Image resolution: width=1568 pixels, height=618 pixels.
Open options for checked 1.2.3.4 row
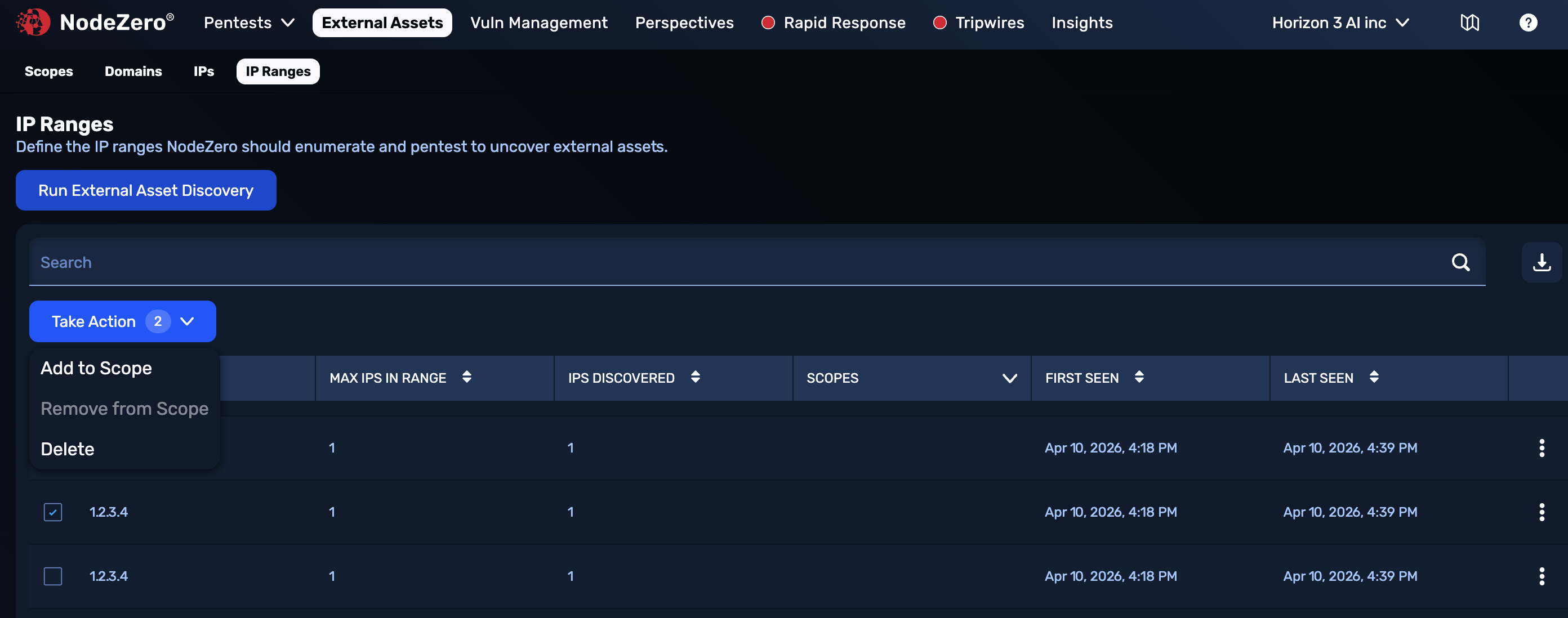coord(1541,512)
